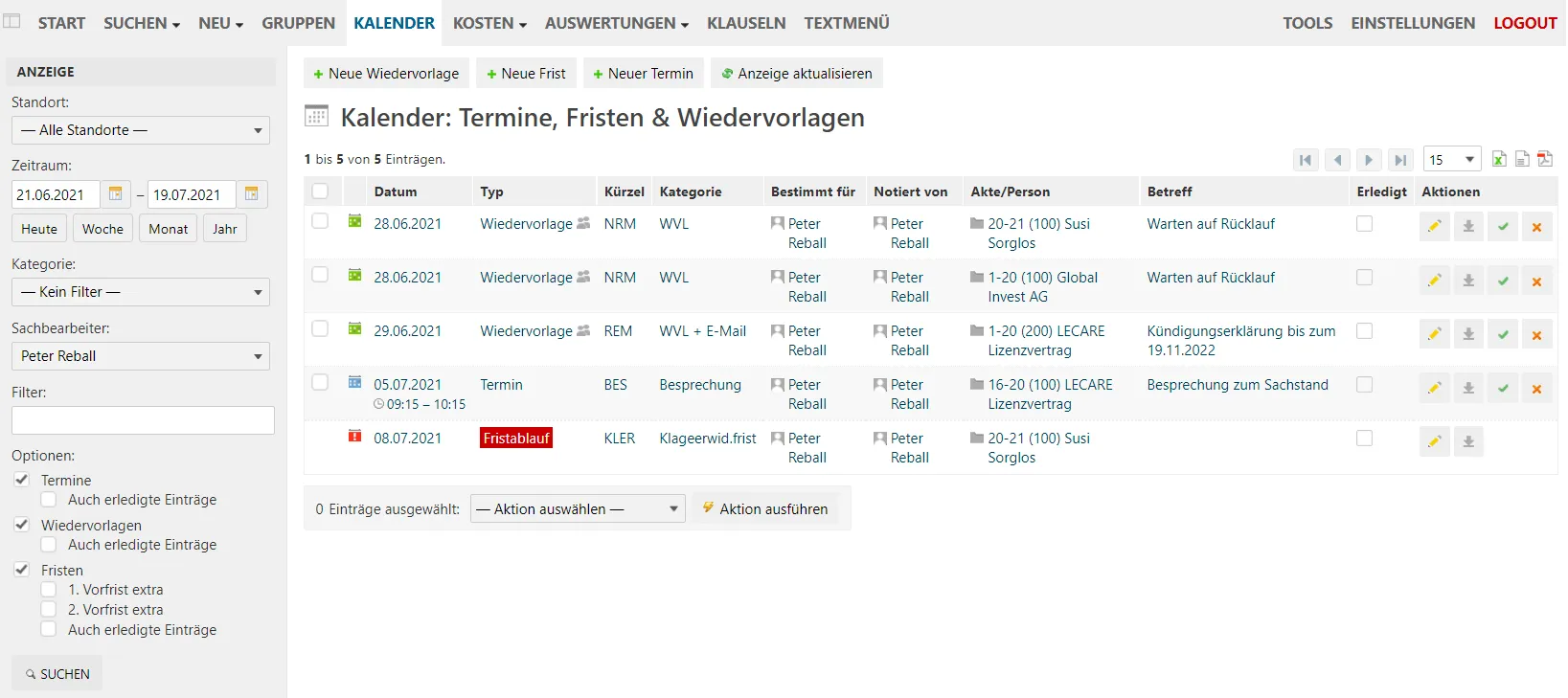Delete the Global Invest AG entry
This screenshot has width=1568, height=698.
tap(1536, 281)
